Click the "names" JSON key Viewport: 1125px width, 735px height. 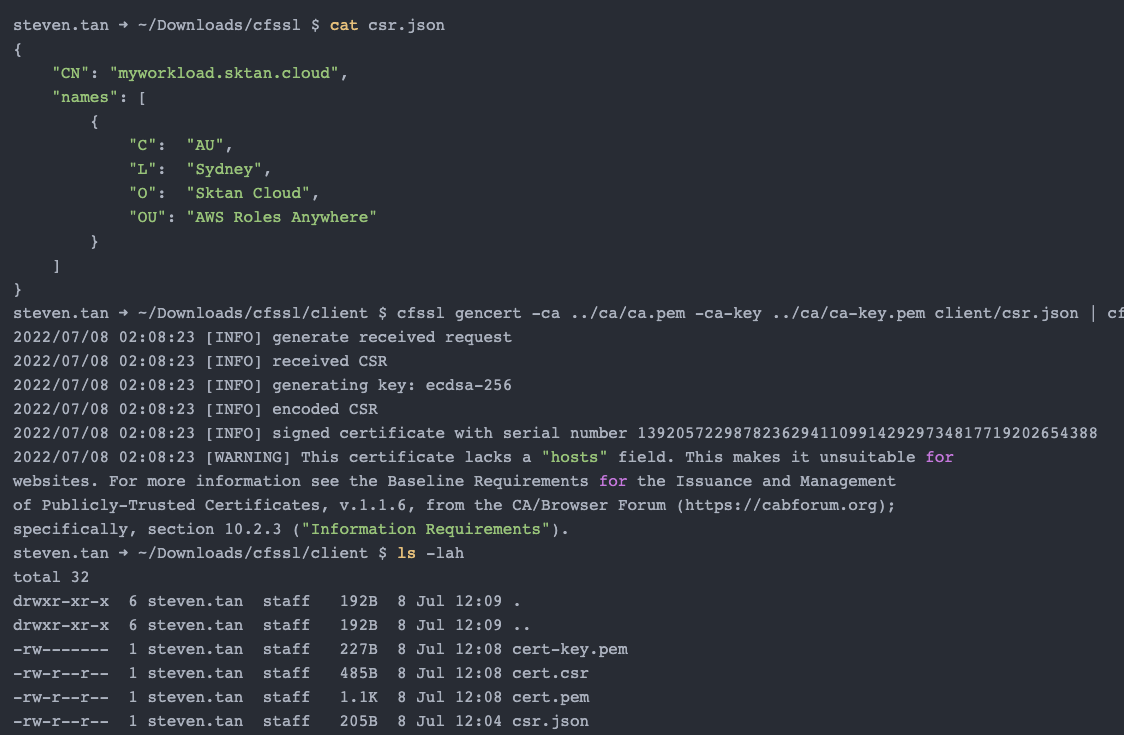click(x=85, y=97)
